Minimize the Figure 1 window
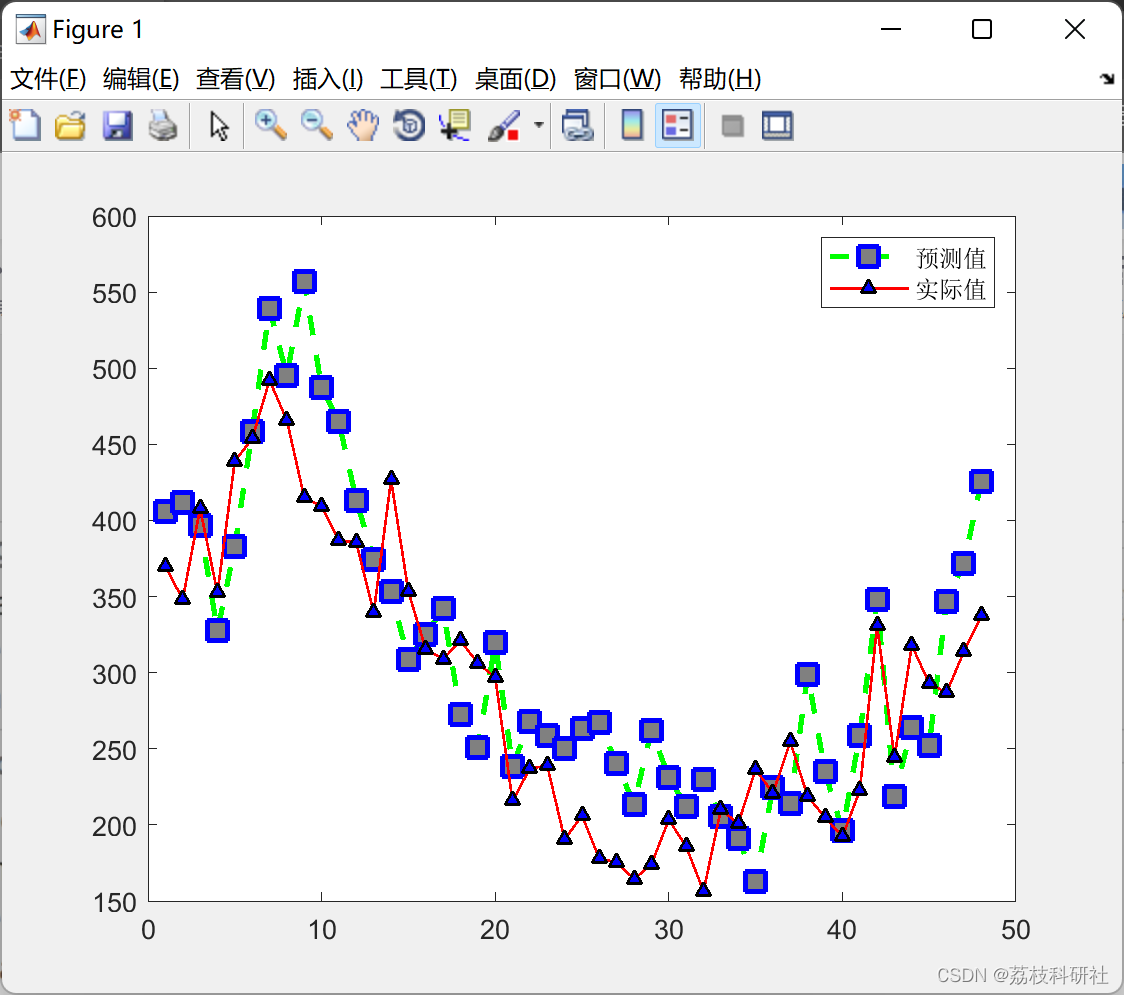The height and width of the screenshot is (995, 1124). click(891, 29)
